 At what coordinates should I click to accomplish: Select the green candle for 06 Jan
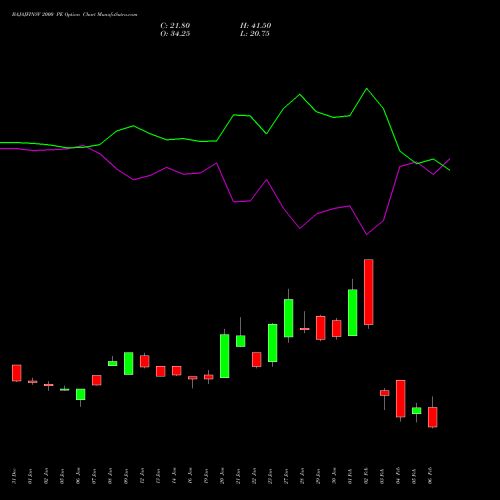tap(81, 394)
